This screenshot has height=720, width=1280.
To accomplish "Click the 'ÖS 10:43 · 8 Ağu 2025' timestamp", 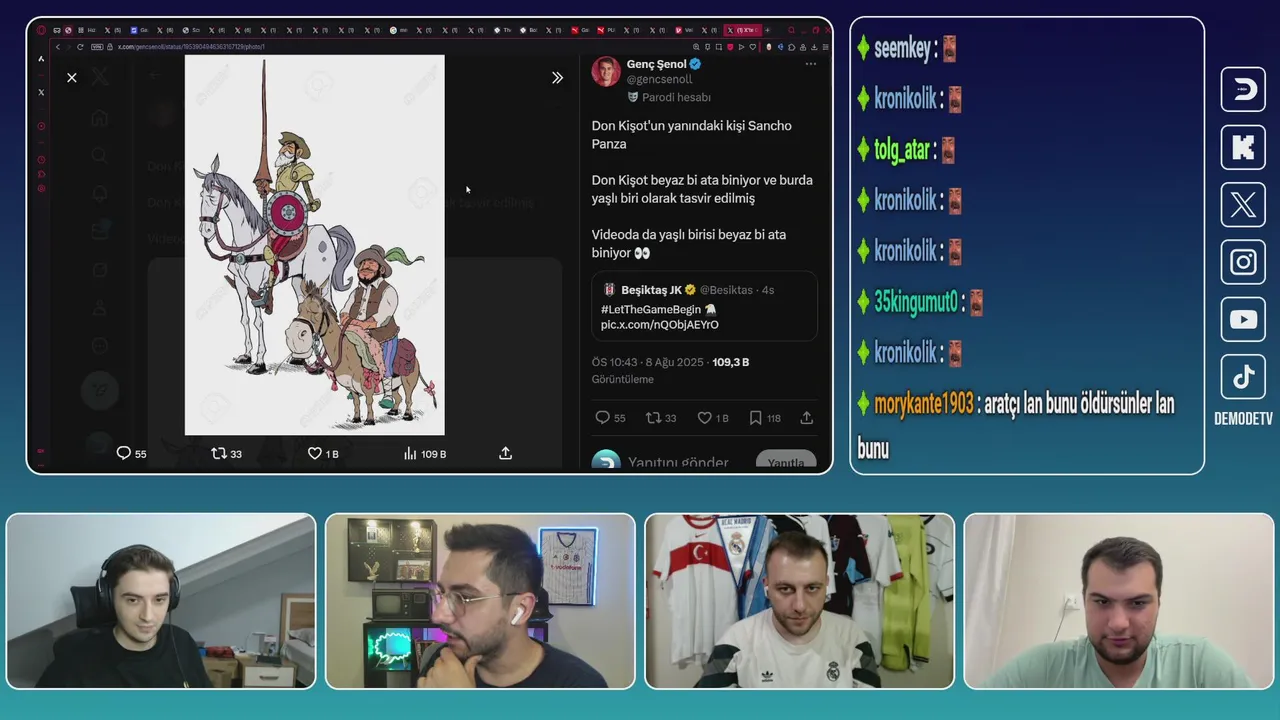I will (648, 362).
